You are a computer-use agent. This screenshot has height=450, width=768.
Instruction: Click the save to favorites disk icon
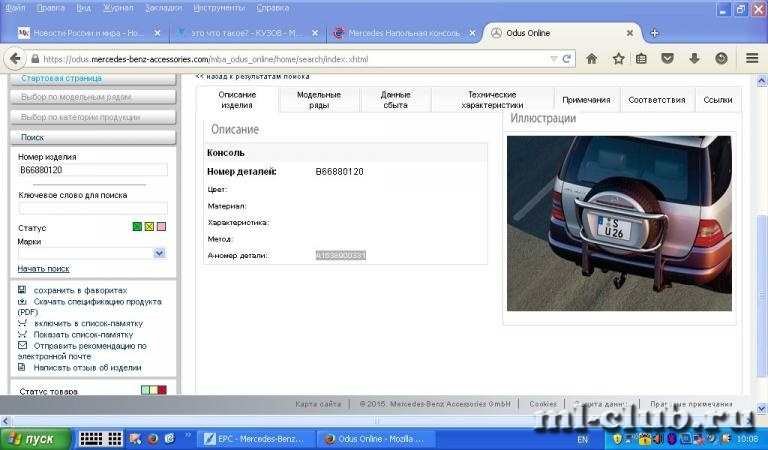pos(22,290)
